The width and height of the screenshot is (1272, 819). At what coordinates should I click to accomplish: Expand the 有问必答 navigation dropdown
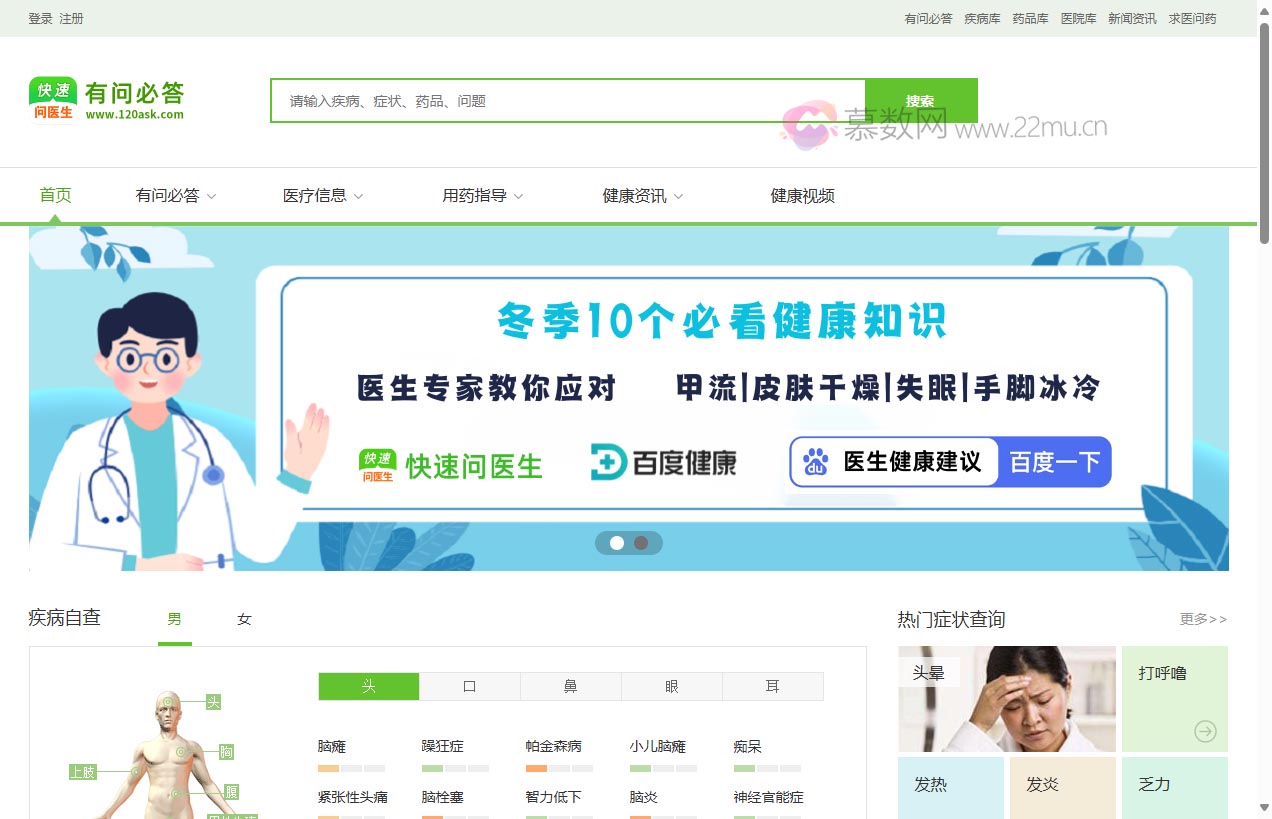click(x=175, y=195)
